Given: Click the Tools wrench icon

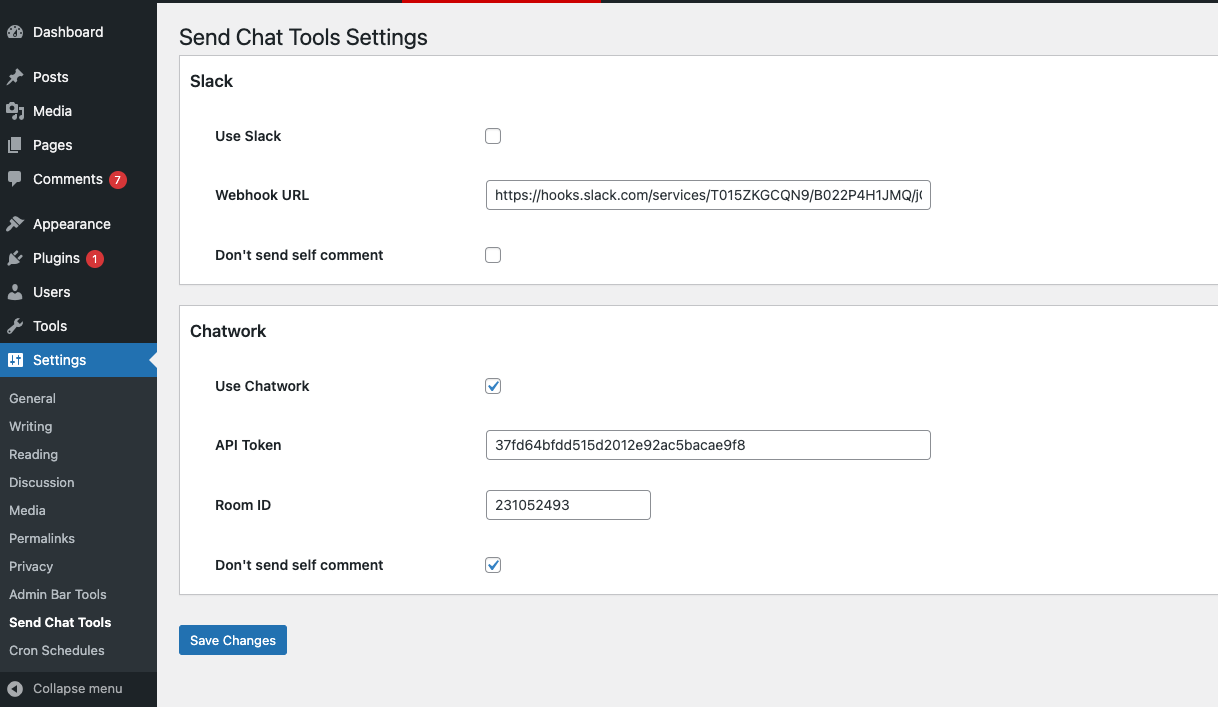Looking at the screenshot, I should [15, 326].
